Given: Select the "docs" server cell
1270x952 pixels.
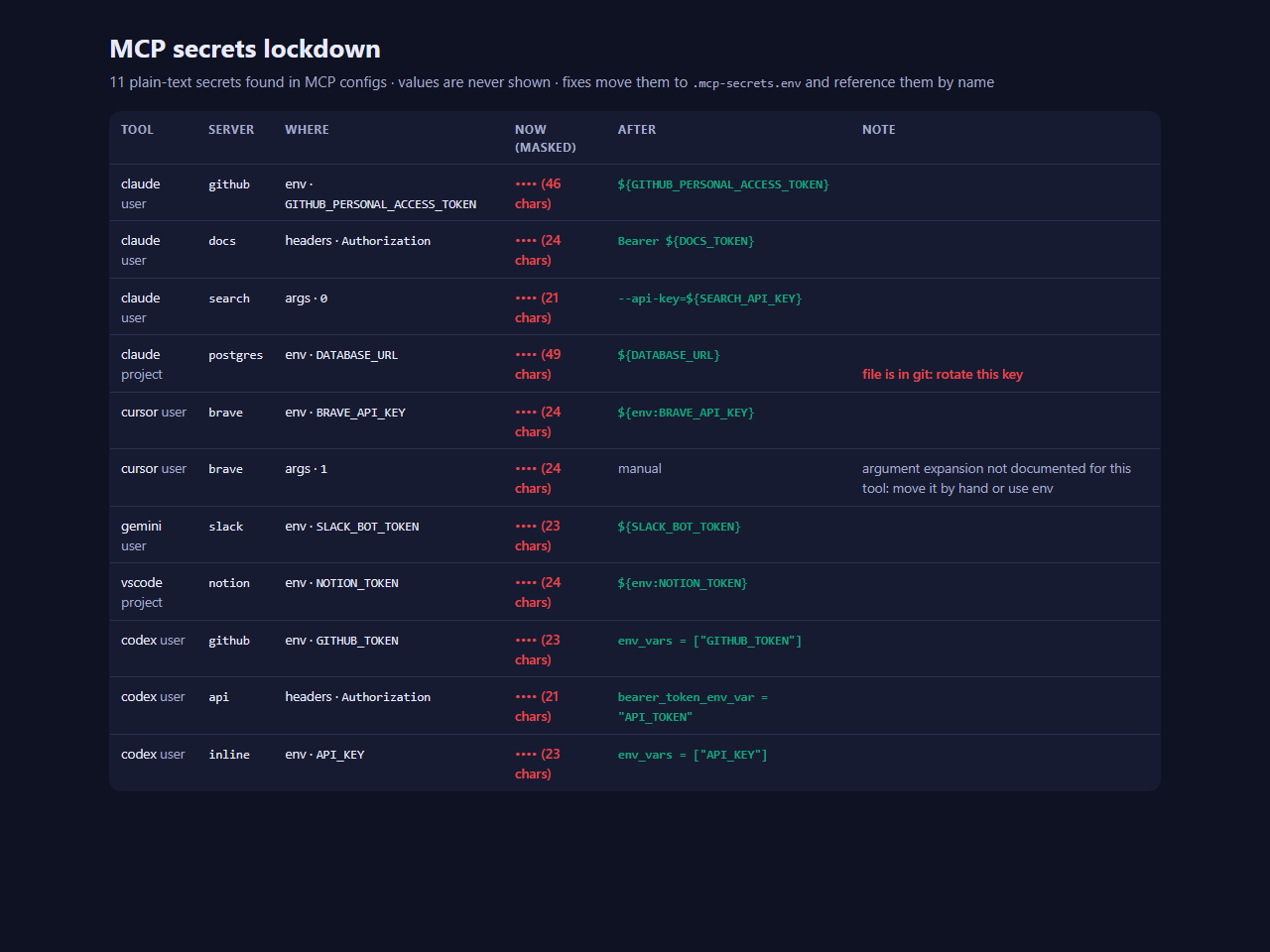Looking at the screenshot, I should [222, 241].
